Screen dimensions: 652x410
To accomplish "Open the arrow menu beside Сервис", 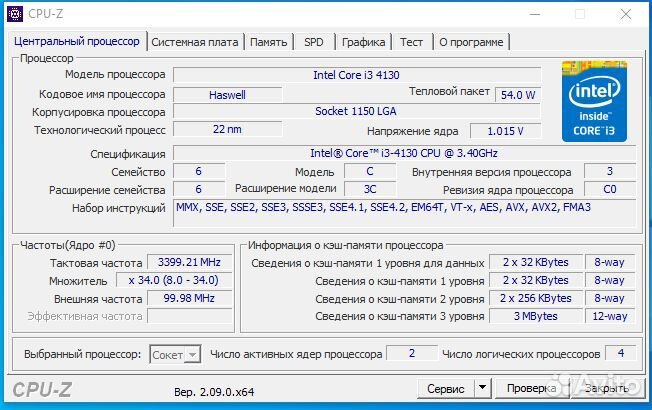I will [x=482, y=389].
